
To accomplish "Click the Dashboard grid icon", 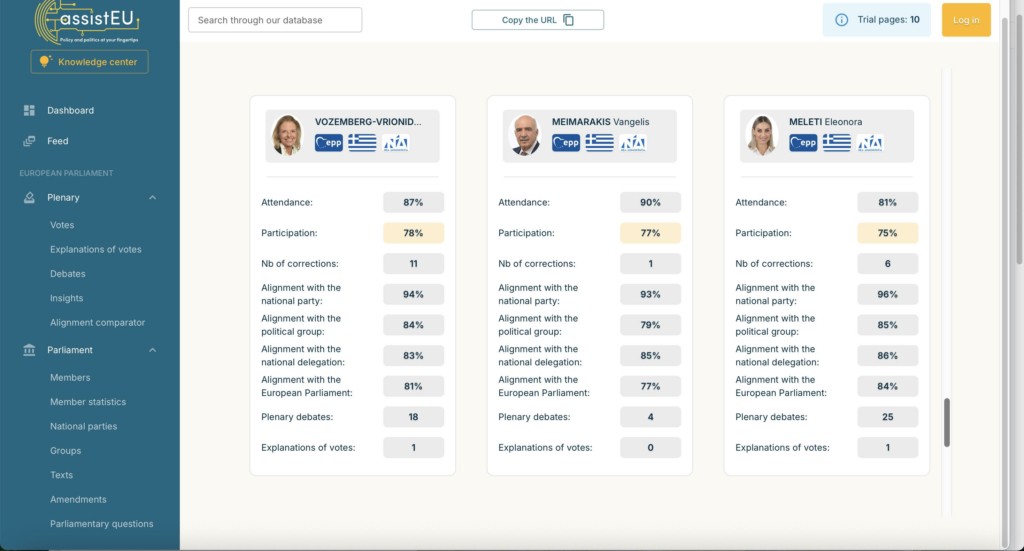I will (x=29, y=110).
